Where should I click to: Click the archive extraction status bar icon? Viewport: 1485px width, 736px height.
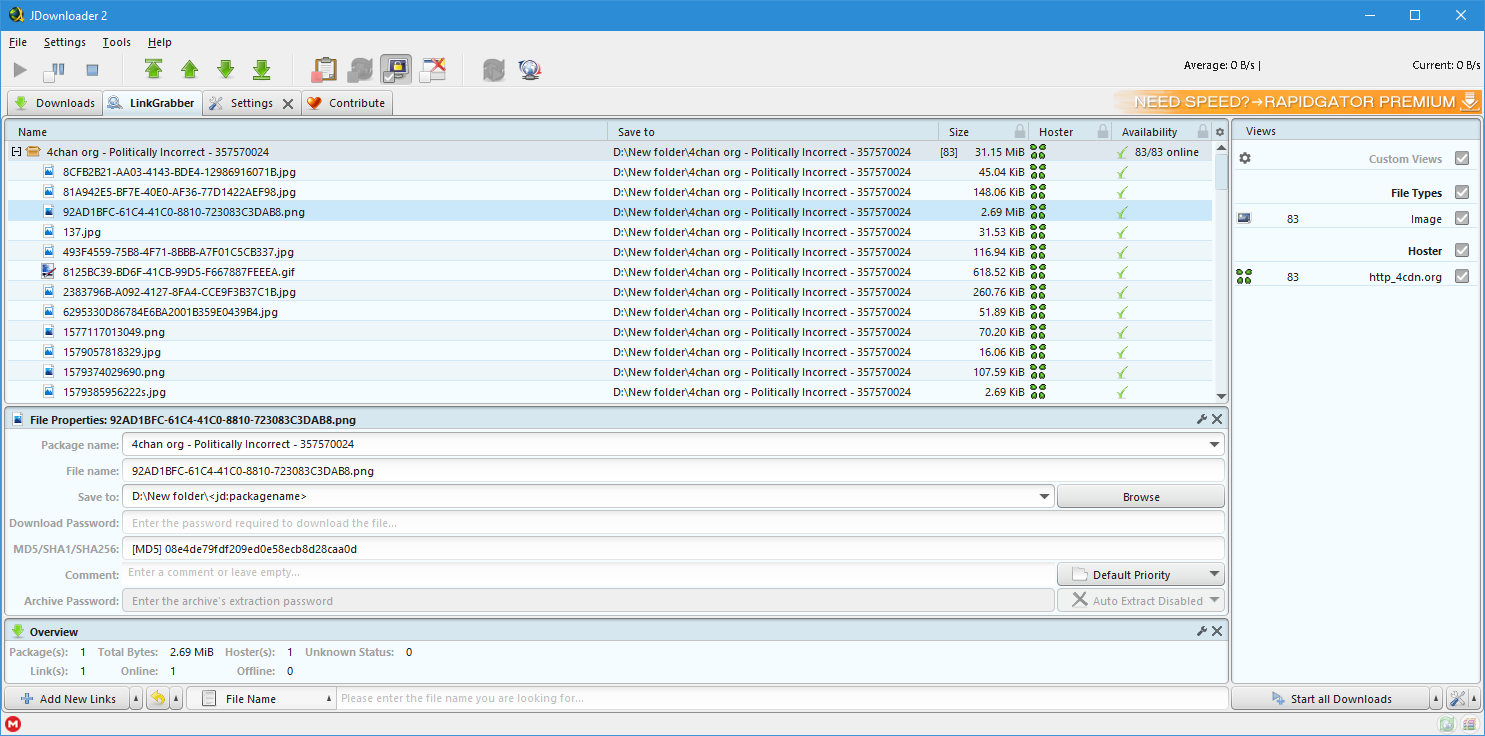(x=1469, y=725)
